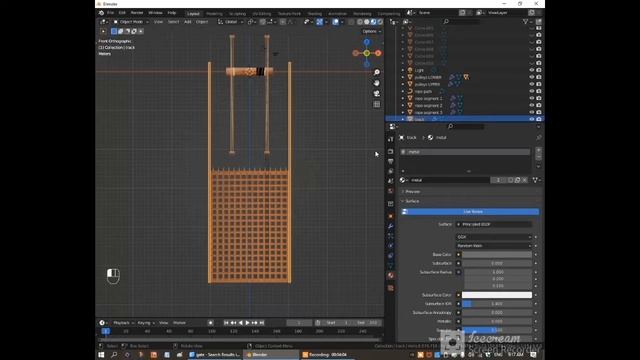Expand the Preview panel

pos(412,191)
